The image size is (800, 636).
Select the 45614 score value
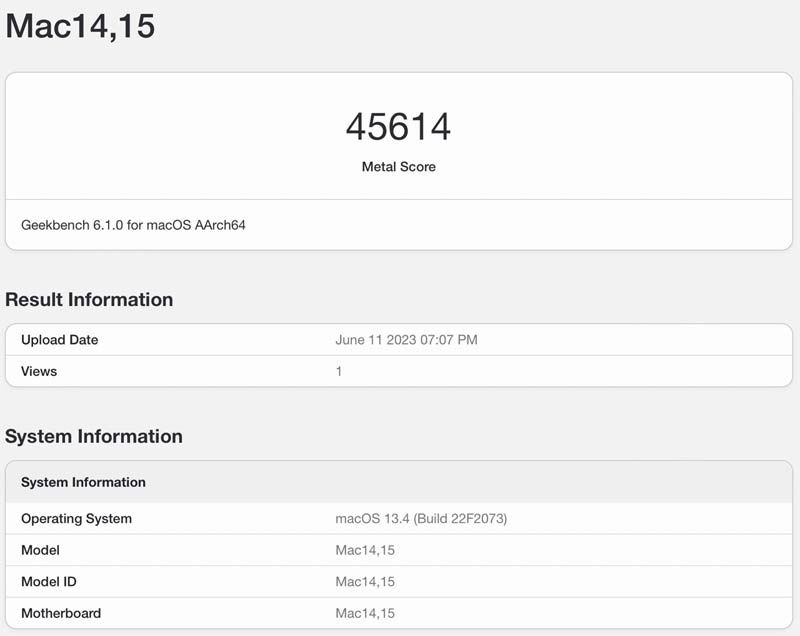coord(398,127)
